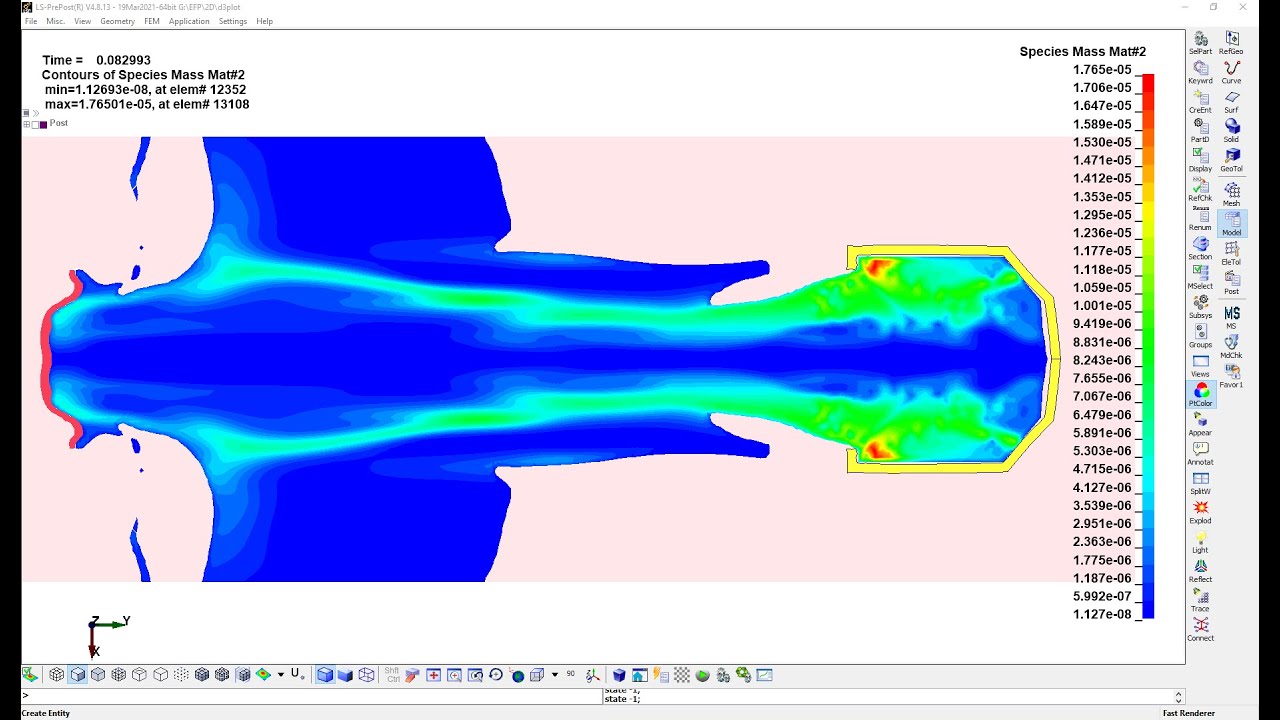This screenshot has height=720, width=1280.
Task: Toggle the Shft Ctrl key mode button
Action: (391, 675)
